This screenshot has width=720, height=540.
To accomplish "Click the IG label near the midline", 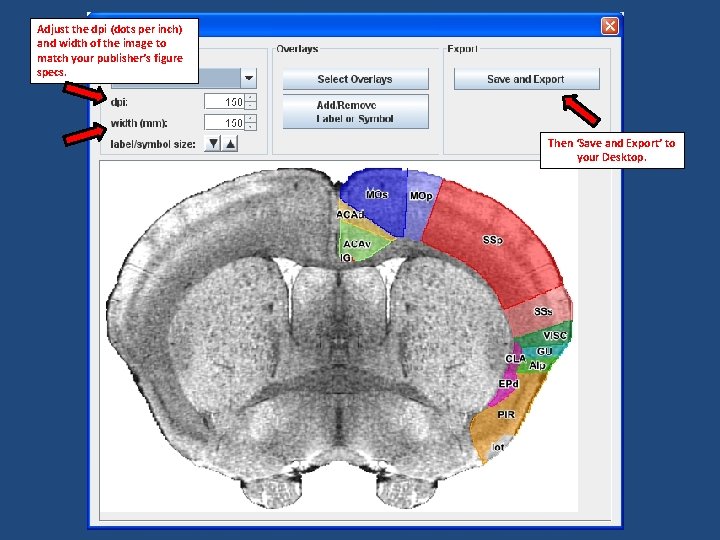I will pyautogui.click(x=346, y=258).
